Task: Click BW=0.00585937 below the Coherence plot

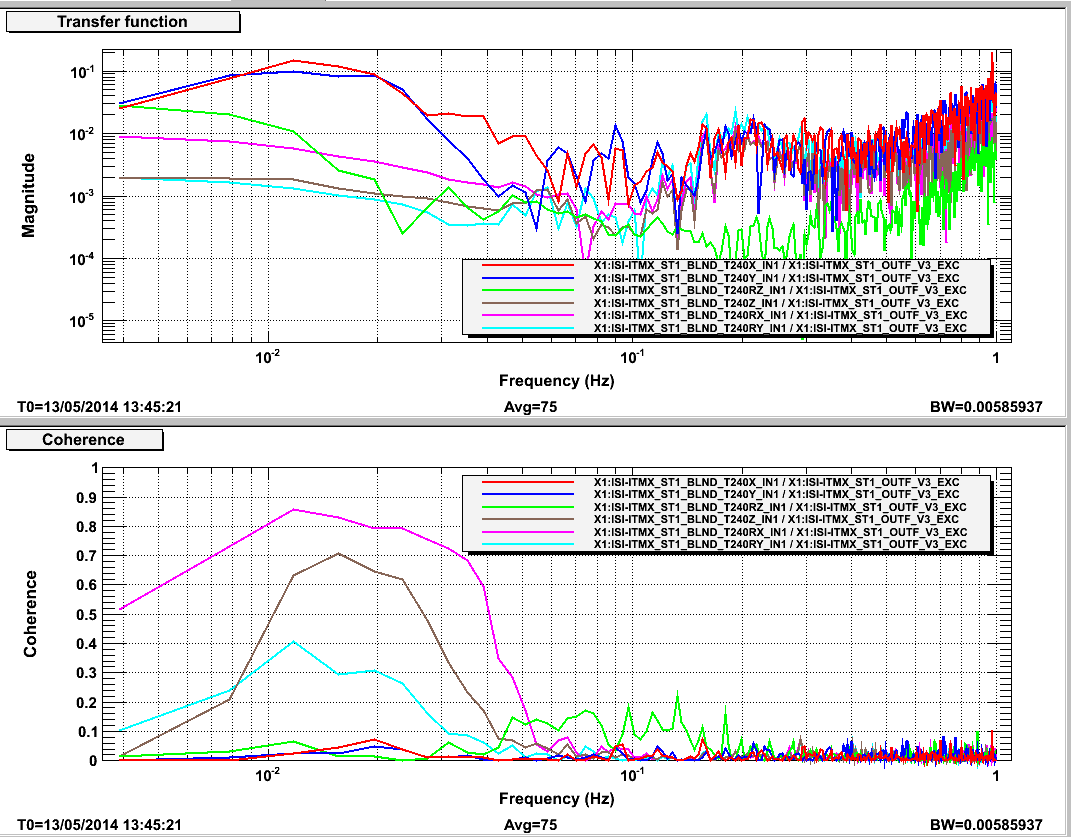Action: [986, 825]
